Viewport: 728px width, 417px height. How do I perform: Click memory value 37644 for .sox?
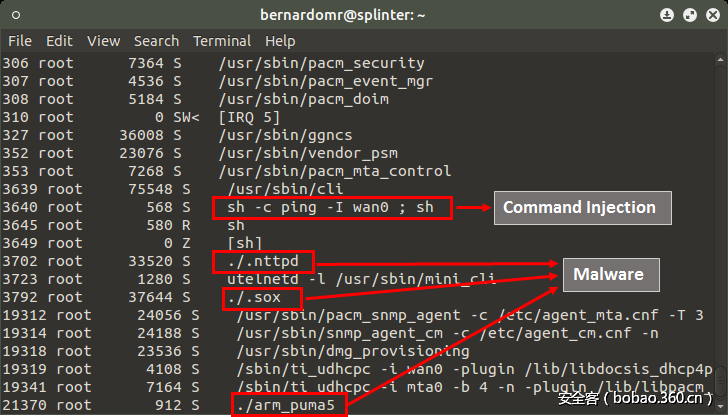coord(150,297)
